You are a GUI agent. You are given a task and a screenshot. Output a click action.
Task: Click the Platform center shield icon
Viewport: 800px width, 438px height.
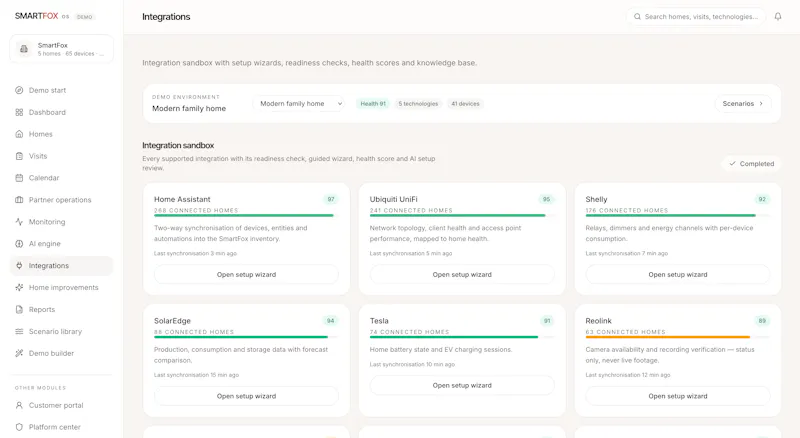click(19, 427)
